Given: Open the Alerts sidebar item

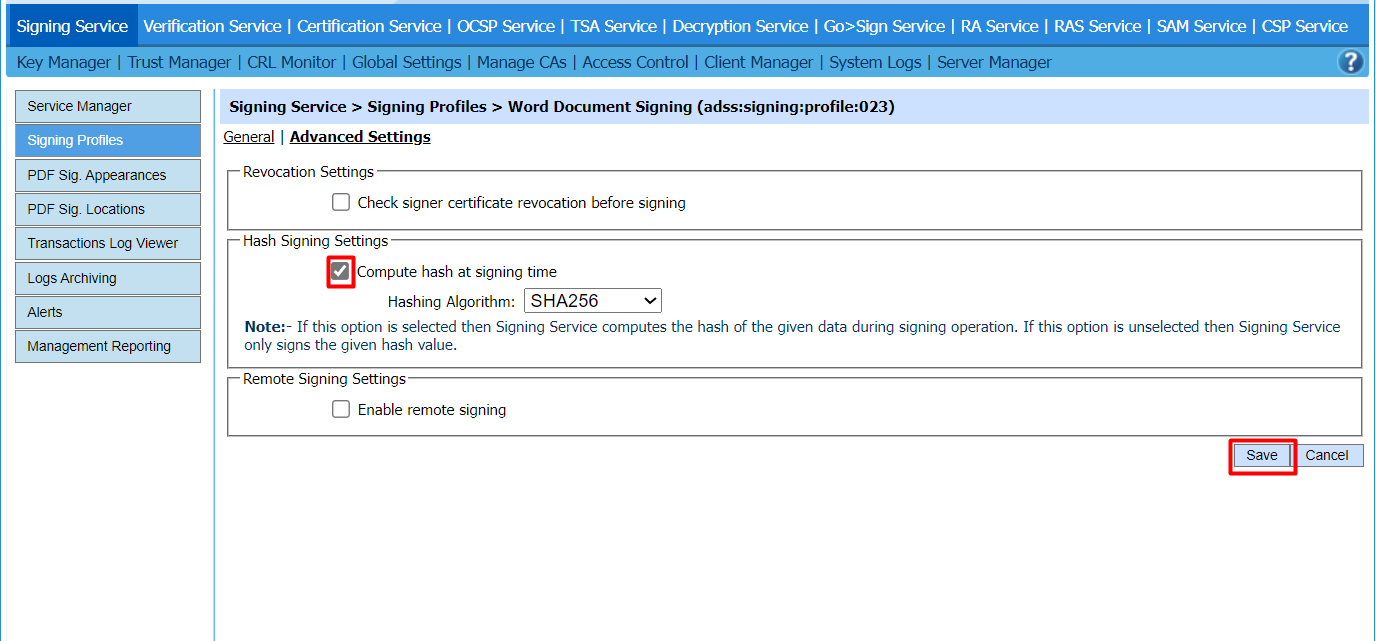Looking at the screenshot, I should 108,313.
